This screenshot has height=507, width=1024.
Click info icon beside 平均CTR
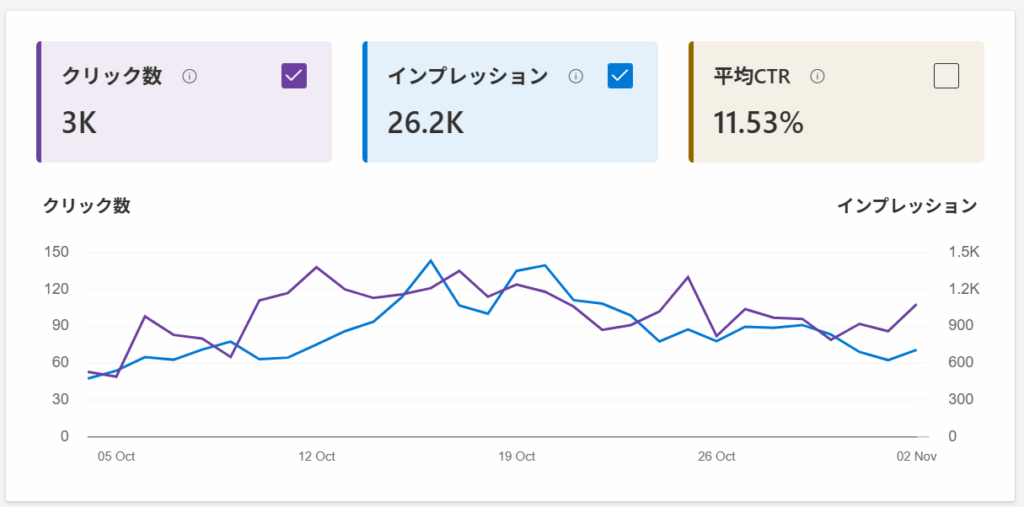[x=817, y=76]
